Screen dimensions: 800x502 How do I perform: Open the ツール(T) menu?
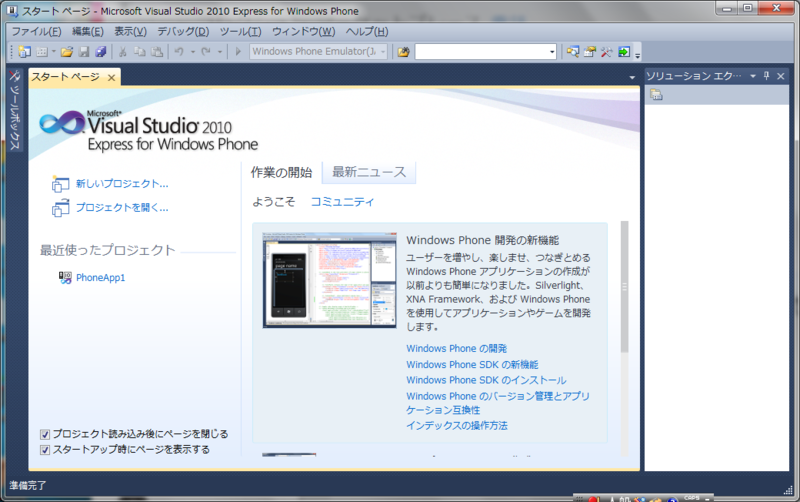[x=240, y=32]
